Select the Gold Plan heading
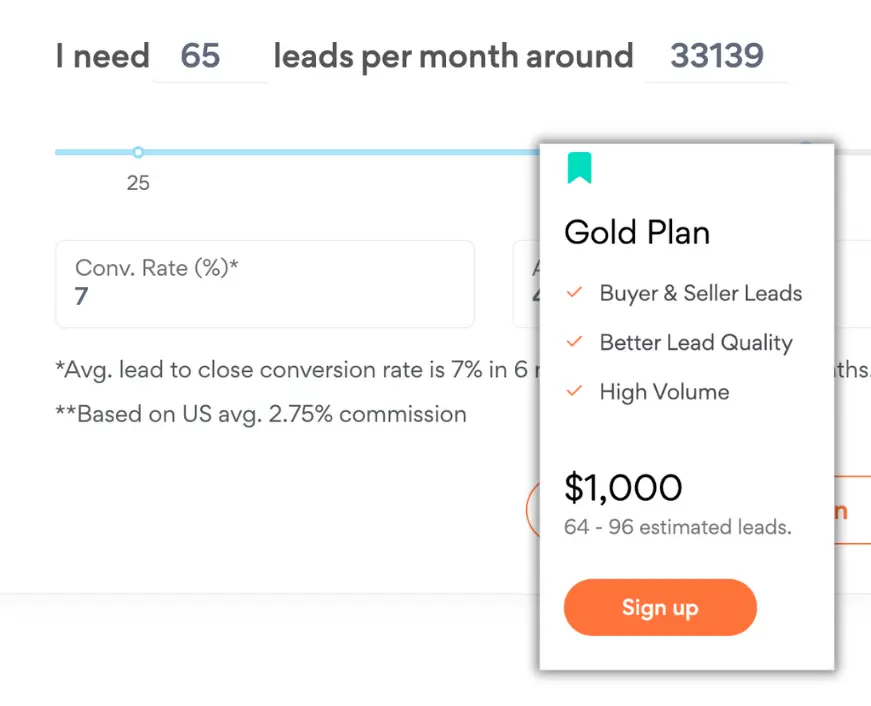This screenshot has width=871, height=706. coord(637,233)
